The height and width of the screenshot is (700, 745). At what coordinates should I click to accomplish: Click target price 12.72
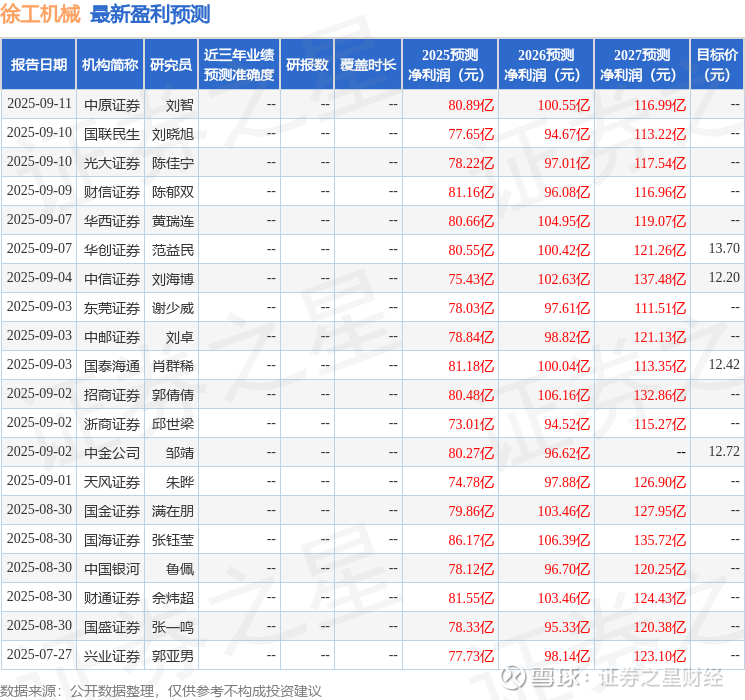pos(724,451)
